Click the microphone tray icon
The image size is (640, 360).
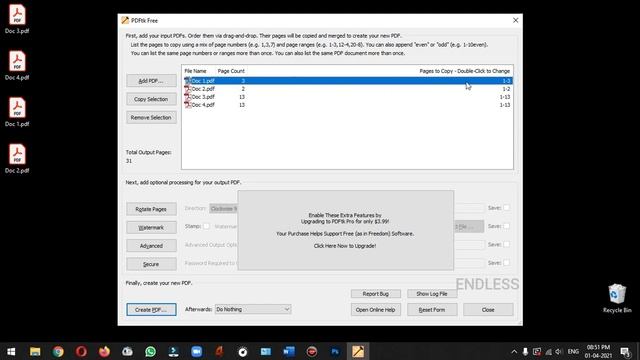coord(525,351)
